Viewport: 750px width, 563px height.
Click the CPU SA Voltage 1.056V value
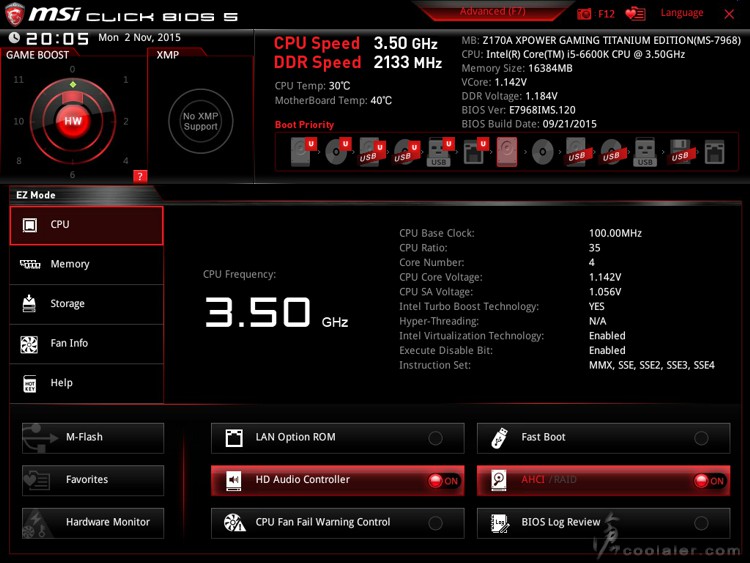[605, 292]
